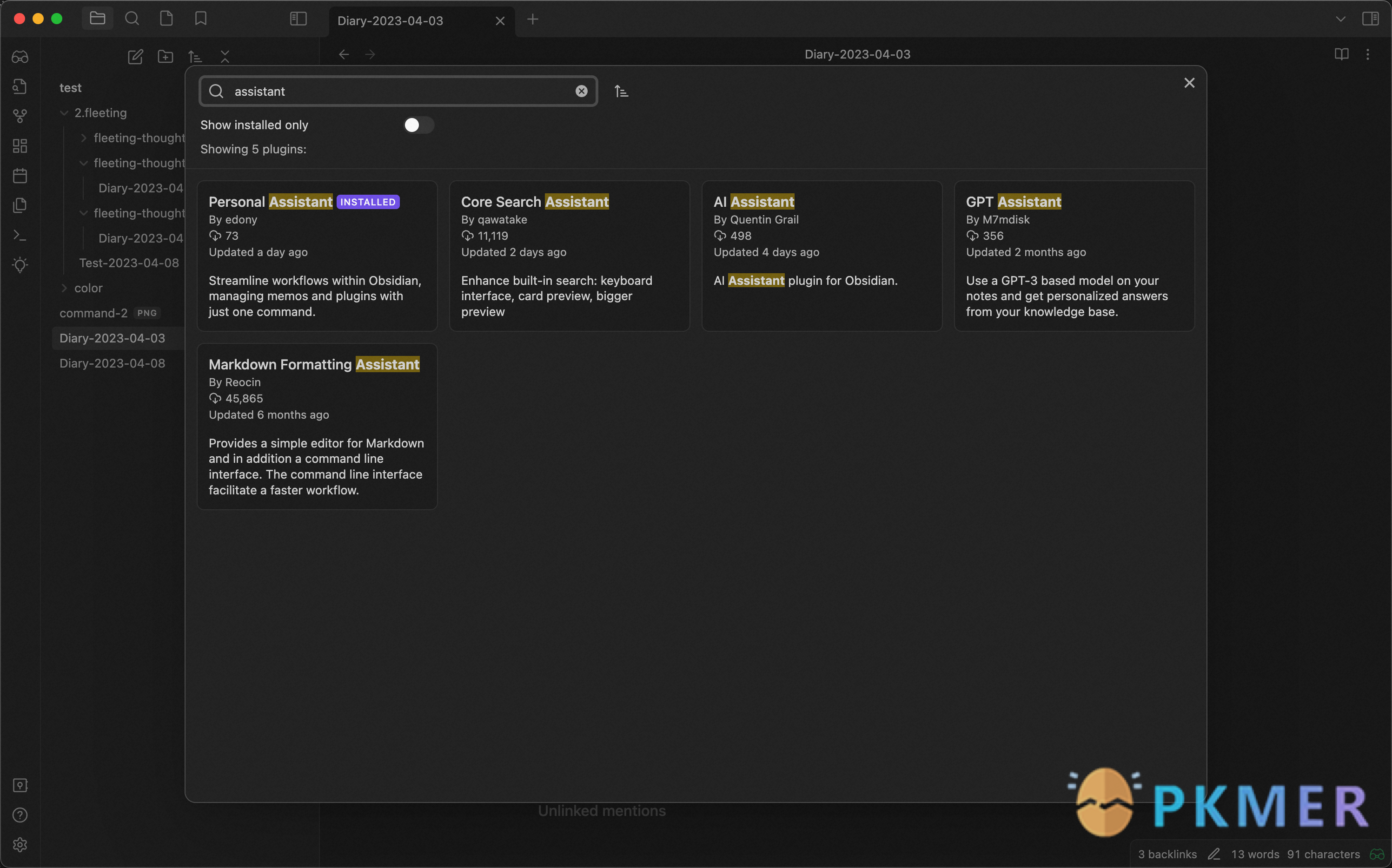Open the bookmarks panel icon
Viewport: 1392px width, 868px height.
point(200,19)
